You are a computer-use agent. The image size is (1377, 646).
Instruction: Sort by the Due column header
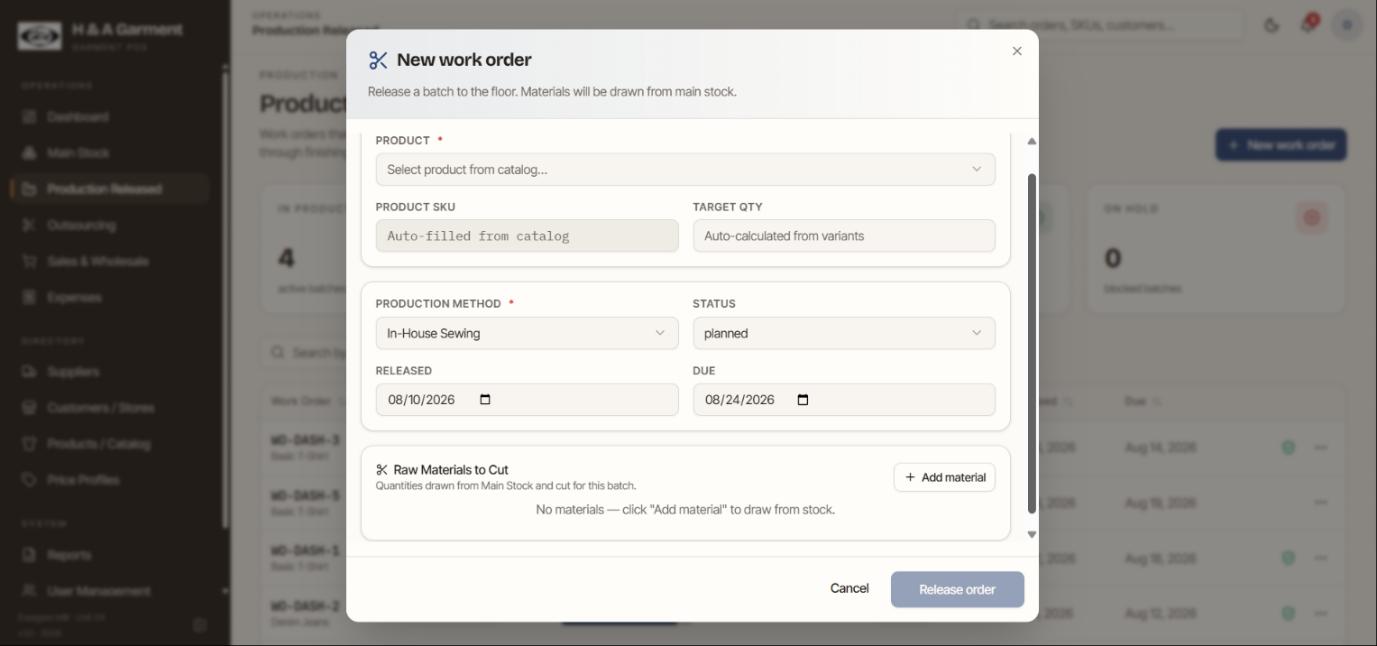(1142, 401)
